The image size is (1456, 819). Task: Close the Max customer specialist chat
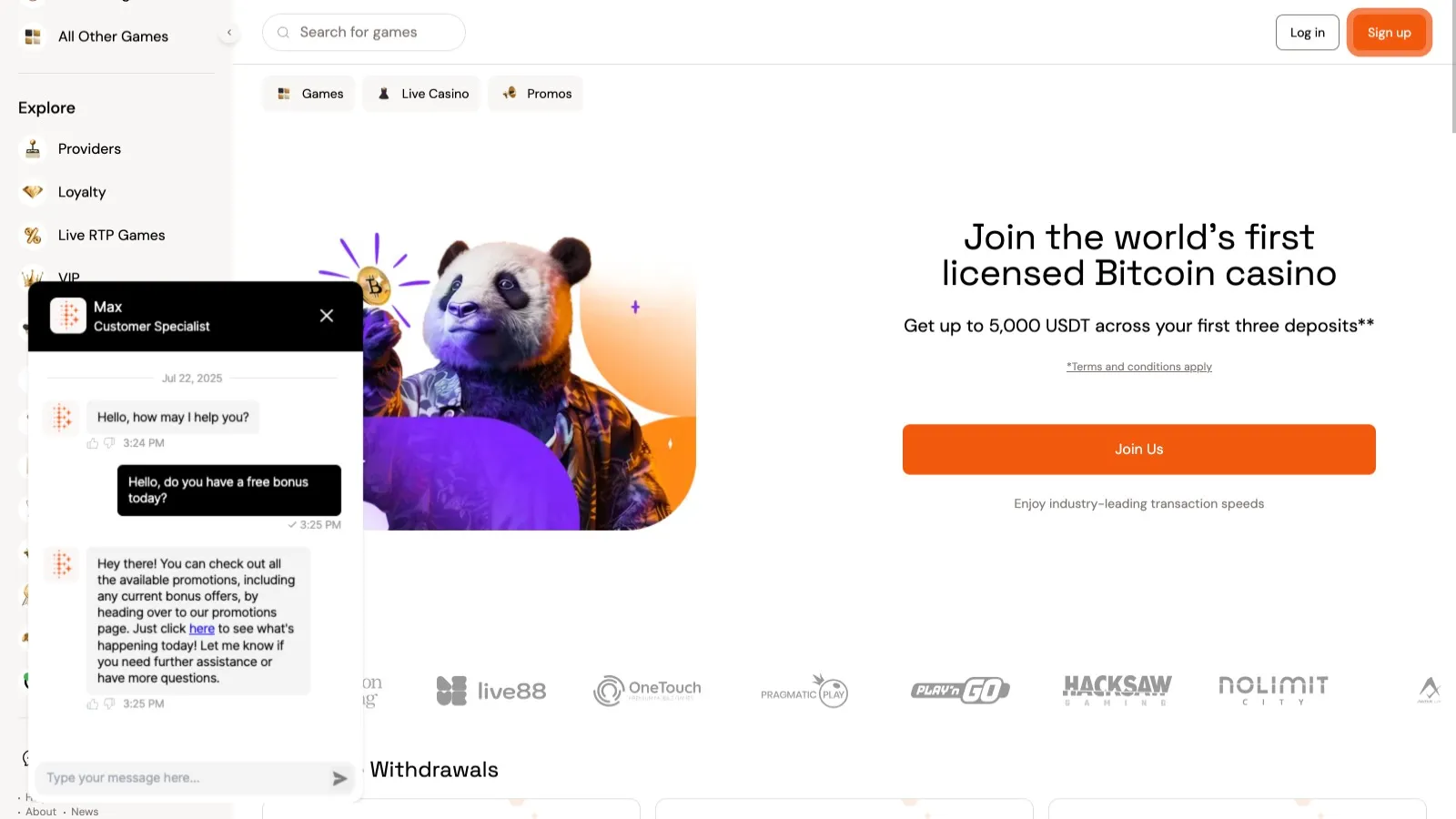tap(327, 316)
